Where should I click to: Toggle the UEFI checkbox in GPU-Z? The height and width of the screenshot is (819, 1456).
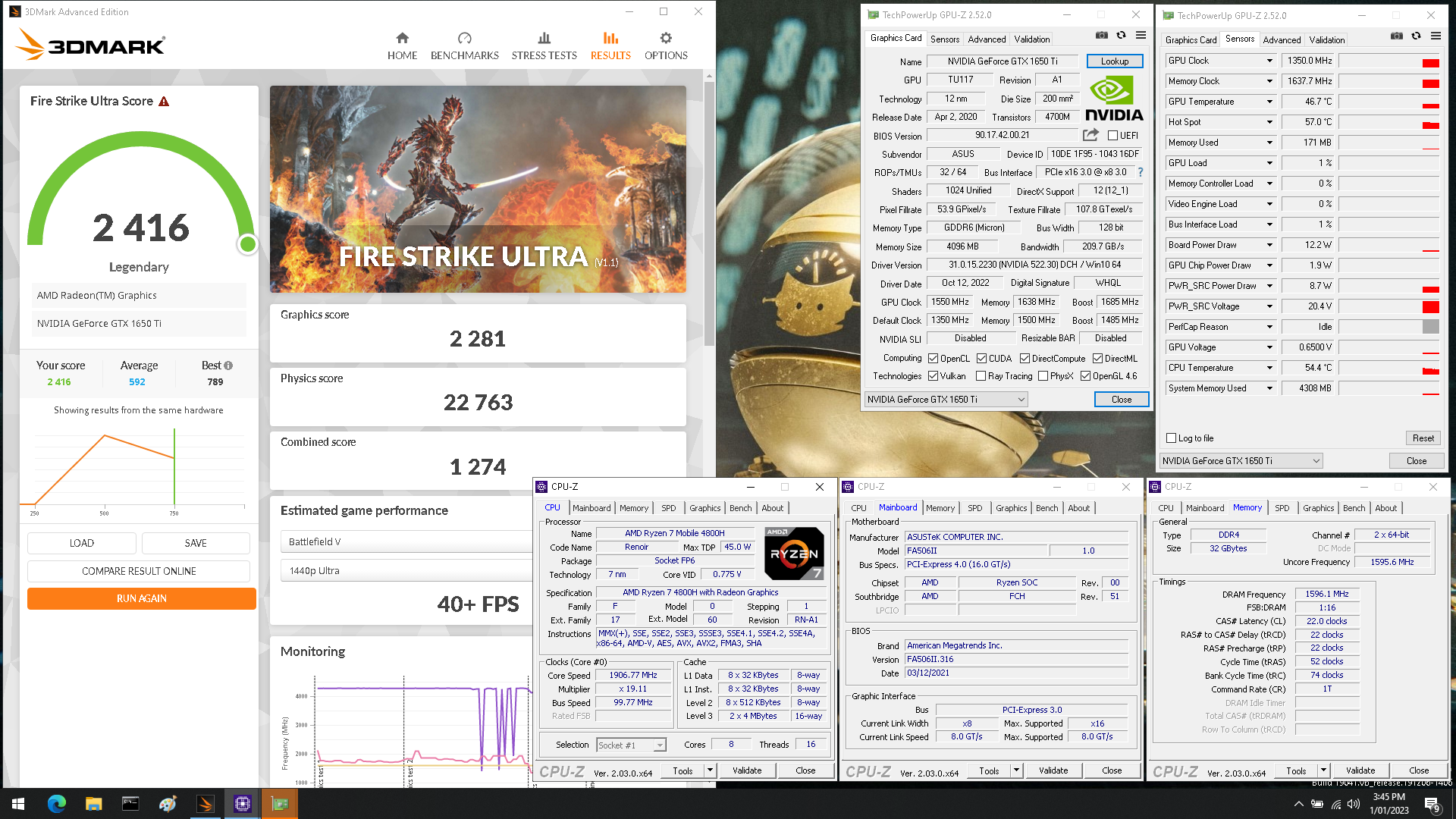tap(1112, 136)
